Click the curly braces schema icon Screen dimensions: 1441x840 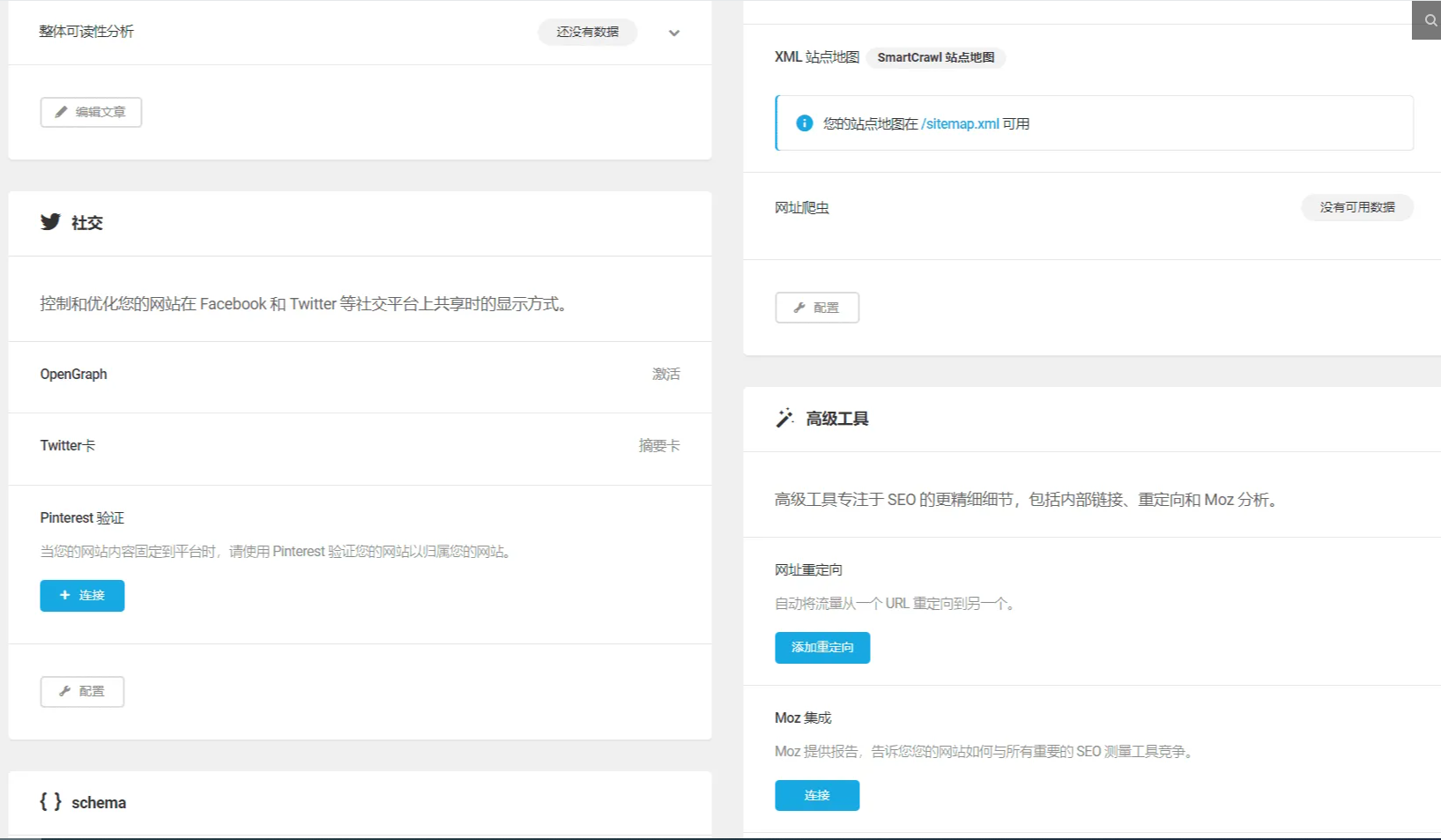point(50,801)
